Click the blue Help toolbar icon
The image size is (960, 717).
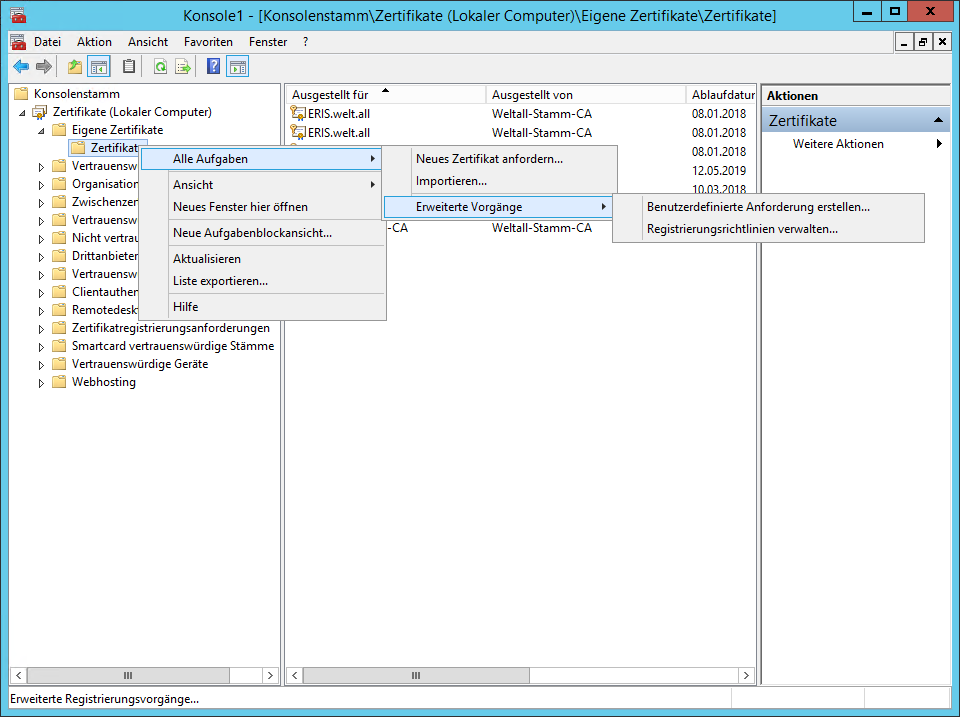(213, 66)
